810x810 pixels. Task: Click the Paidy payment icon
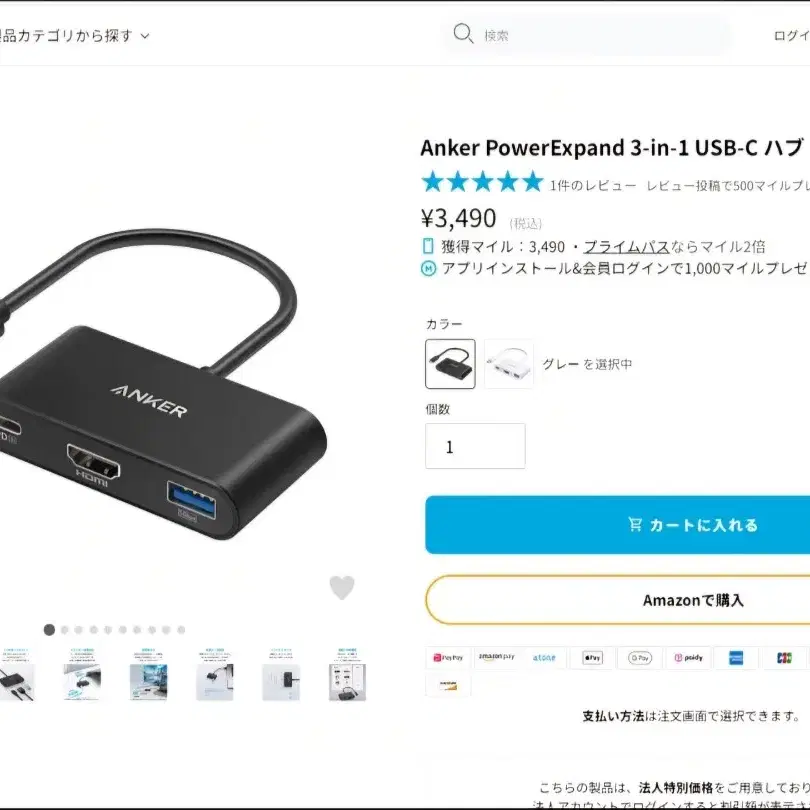[688, 658]
